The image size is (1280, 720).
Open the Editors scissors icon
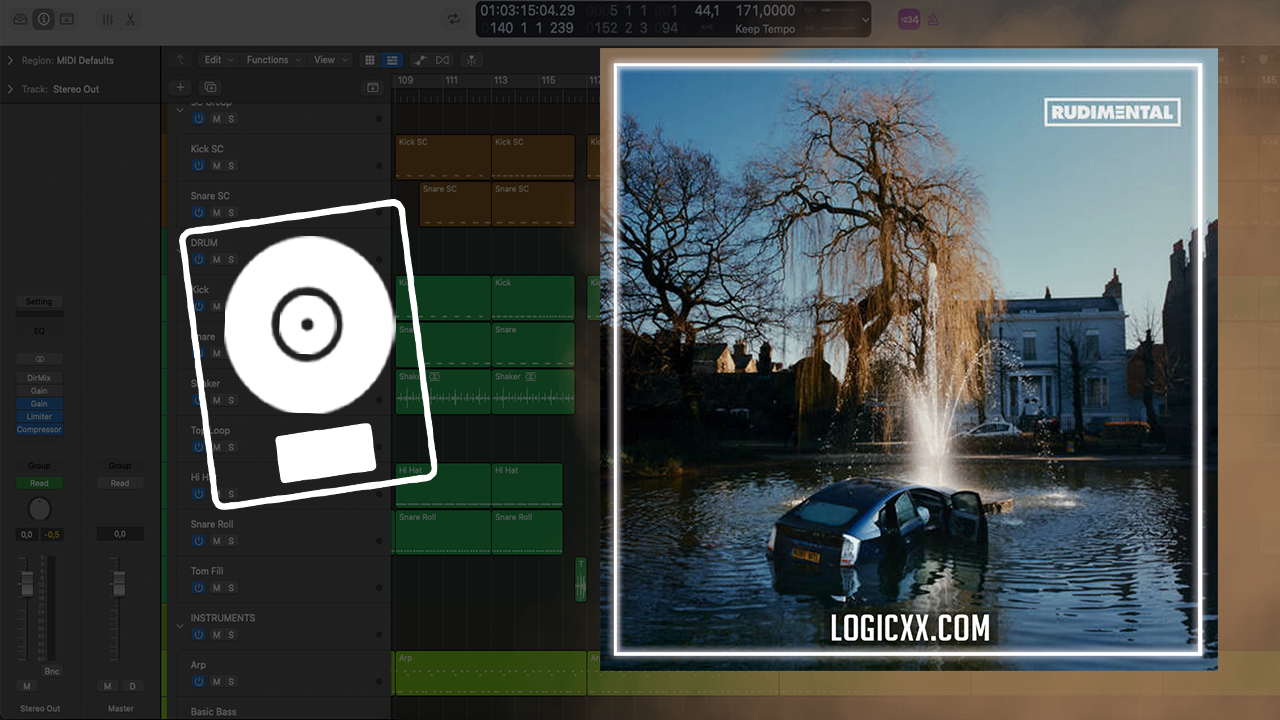click(x=130, y=19)
